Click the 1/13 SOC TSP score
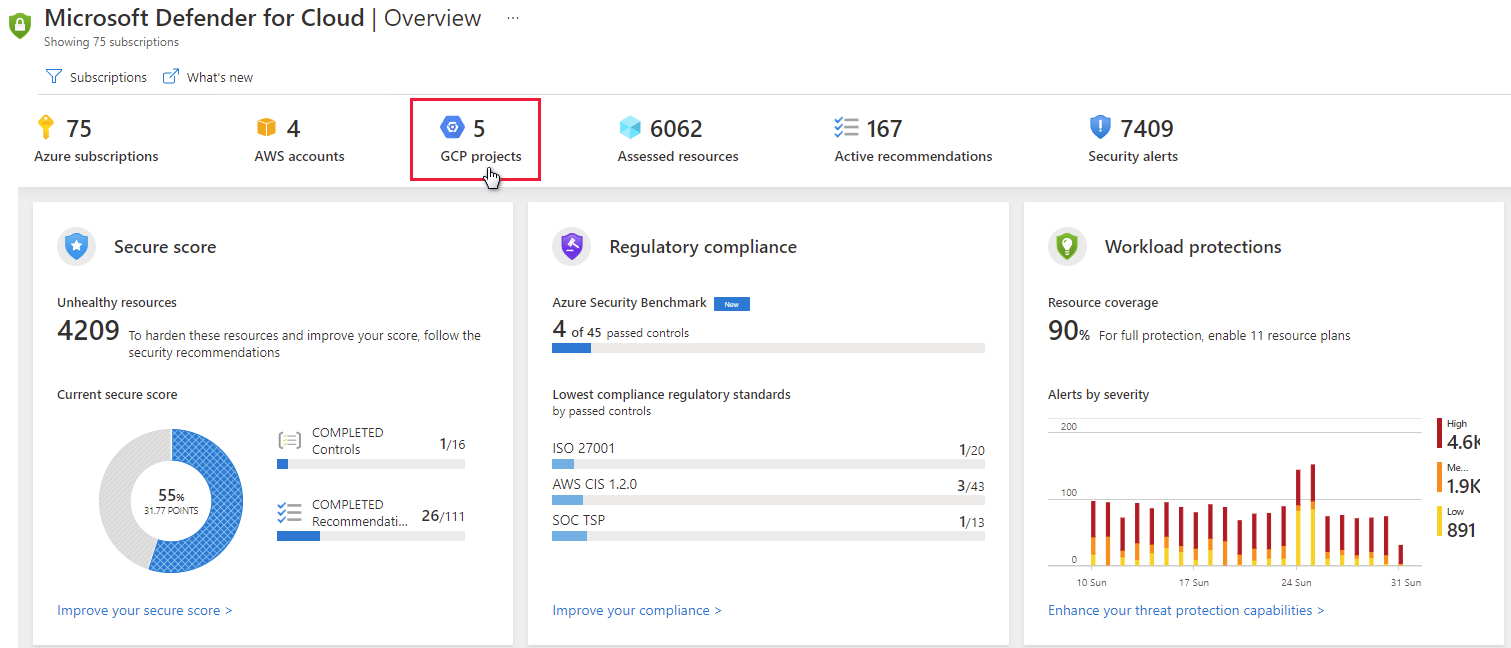The image size is (1511, 648). (x=972, y=522)
